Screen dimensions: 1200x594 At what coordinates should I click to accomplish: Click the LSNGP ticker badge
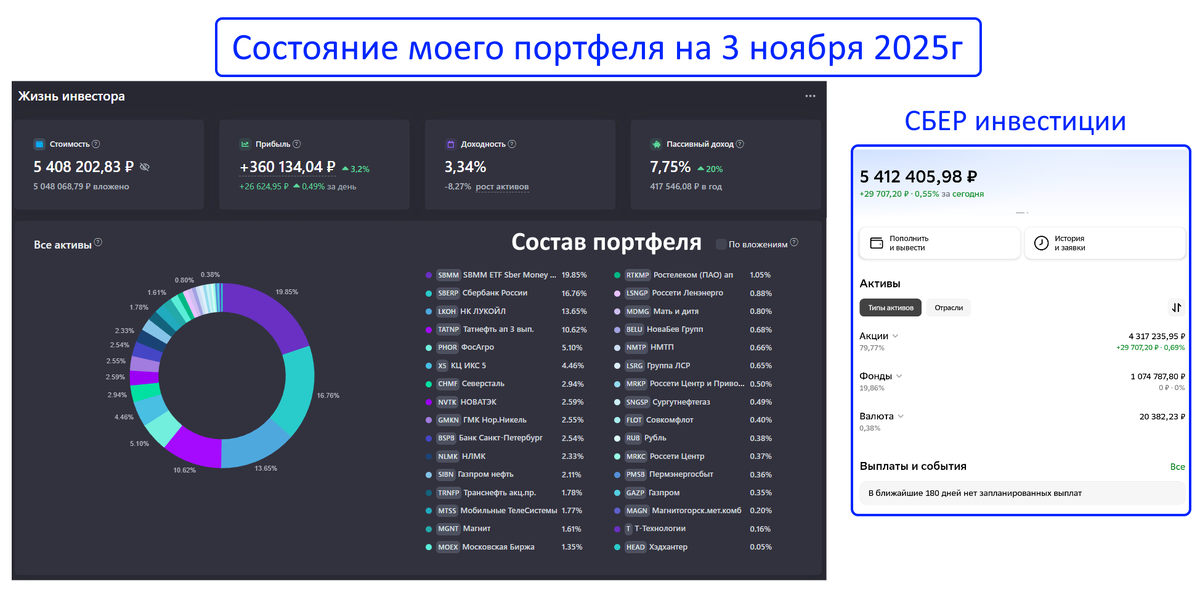(638, 293)
